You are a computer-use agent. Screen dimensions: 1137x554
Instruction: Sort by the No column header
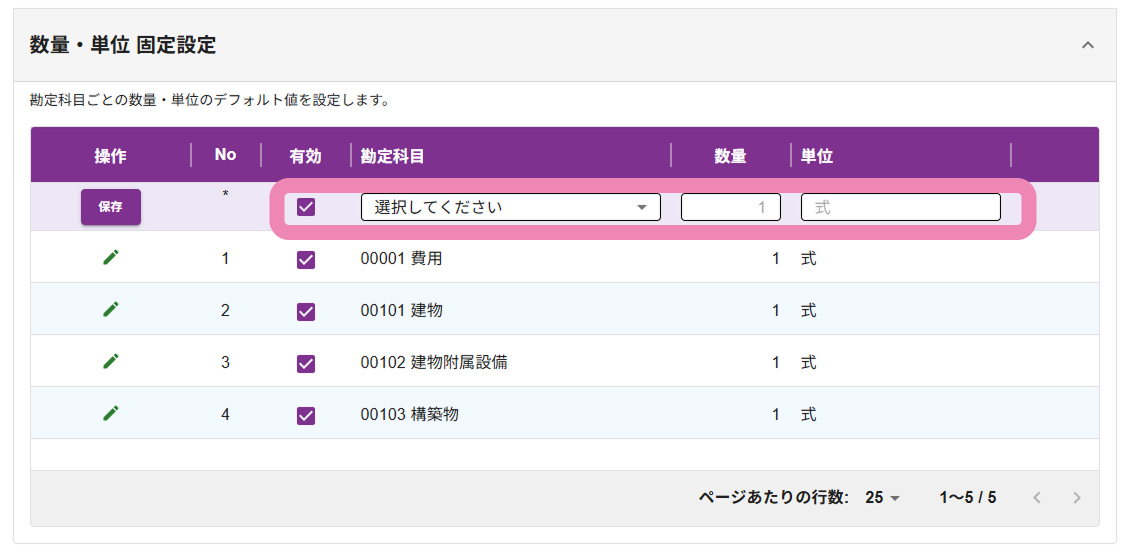pos(225,154)
